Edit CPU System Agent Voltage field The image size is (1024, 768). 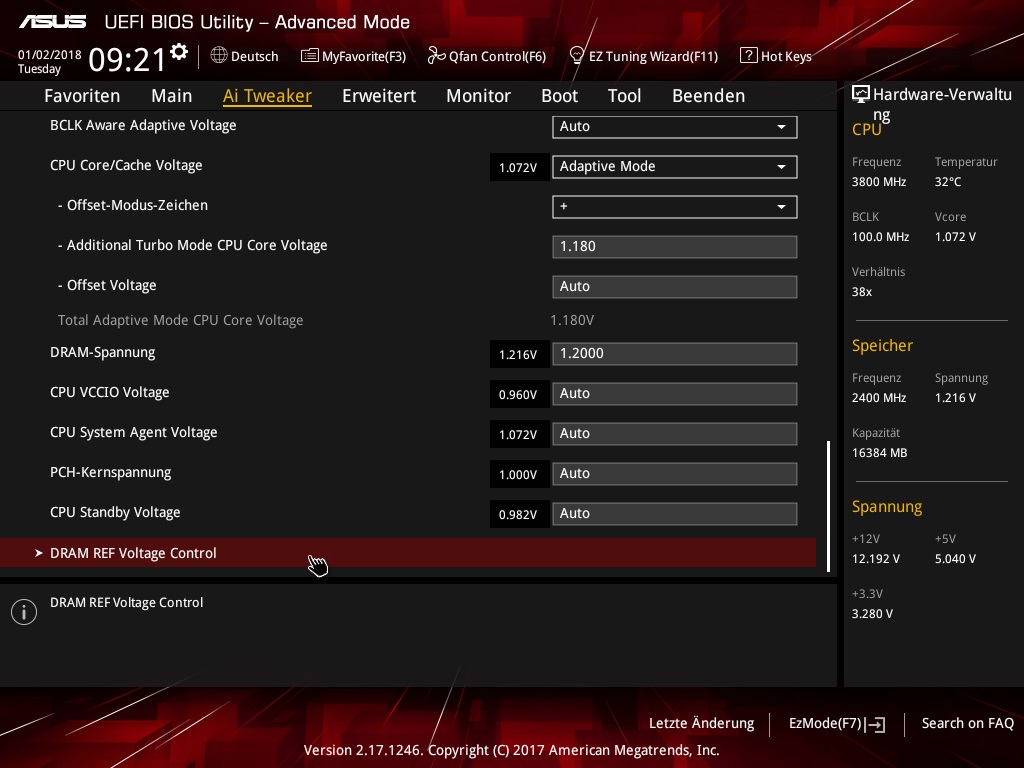pos(675,434)
